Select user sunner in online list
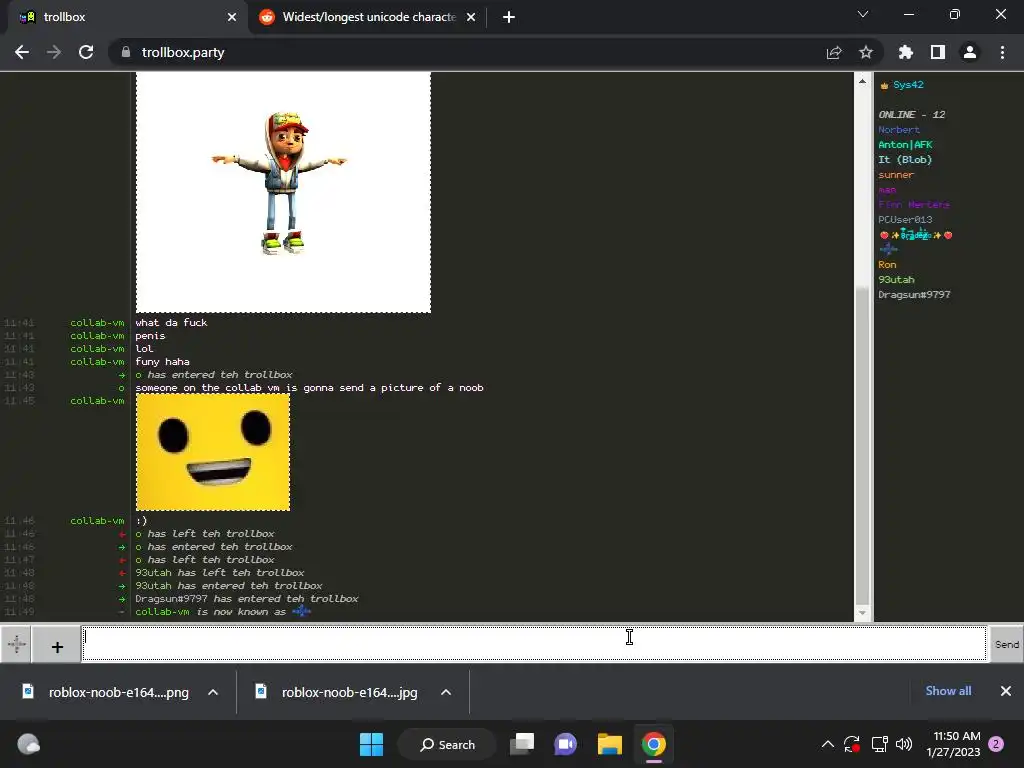 click(895, 175)
